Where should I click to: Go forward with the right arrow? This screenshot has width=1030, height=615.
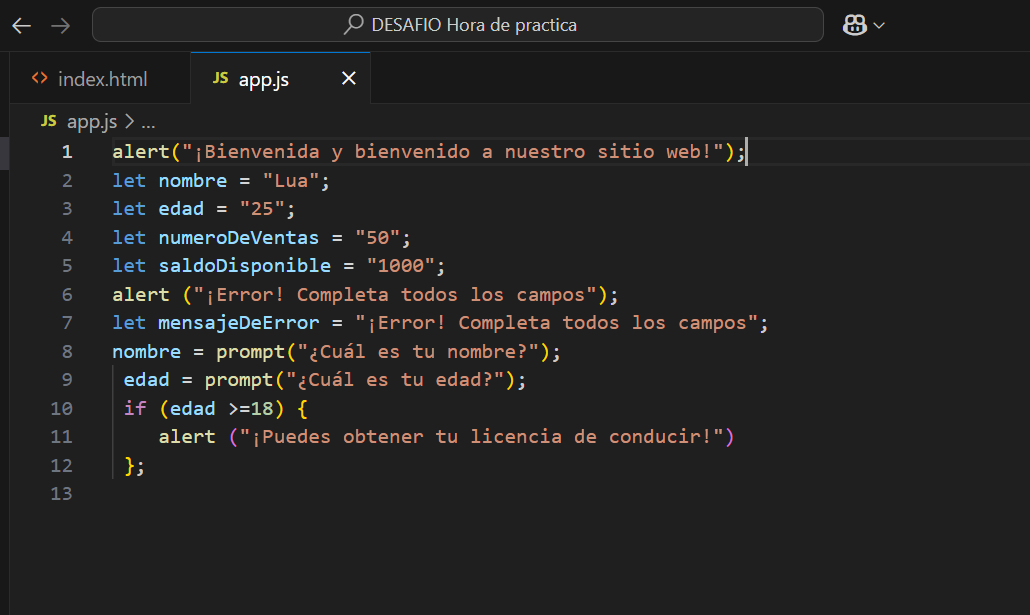(x=60, y=26)
